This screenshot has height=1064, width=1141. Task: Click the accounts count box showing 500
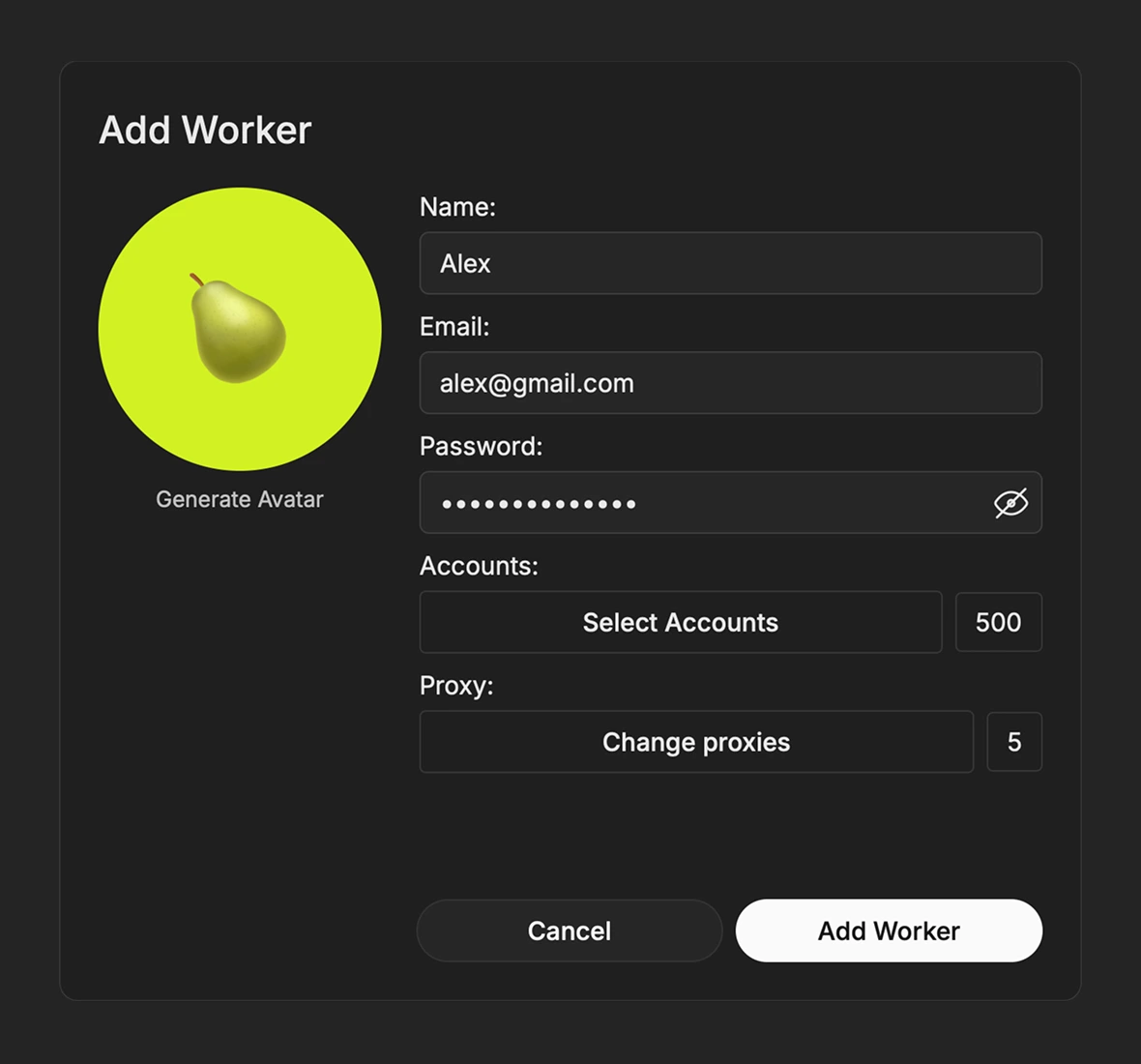click(x=998, y=622)
